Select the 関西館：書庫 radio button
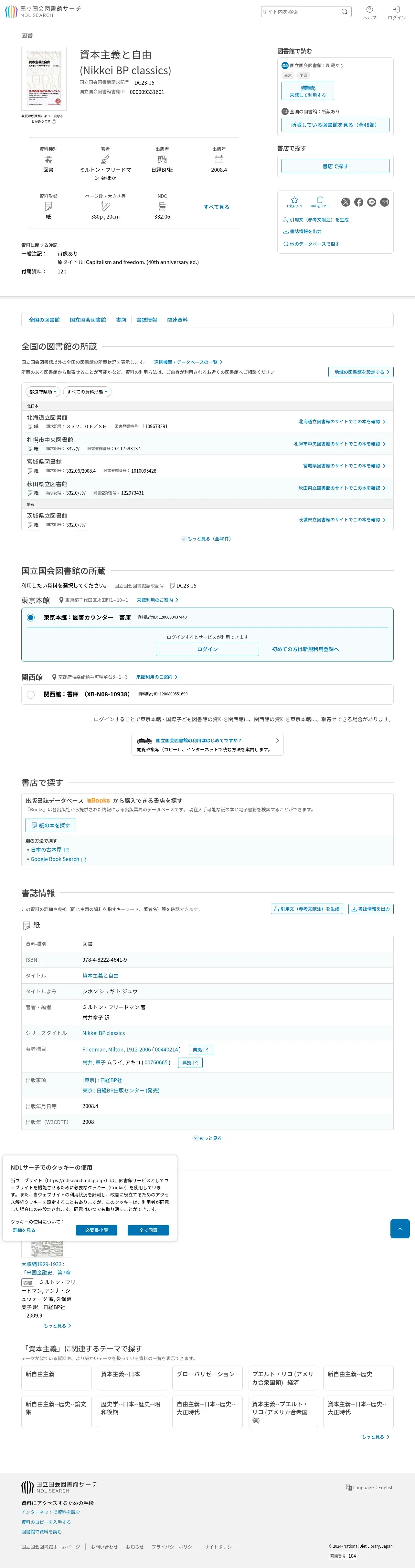The height and width of the screenshot is (1568, 415). pos(30,694)
